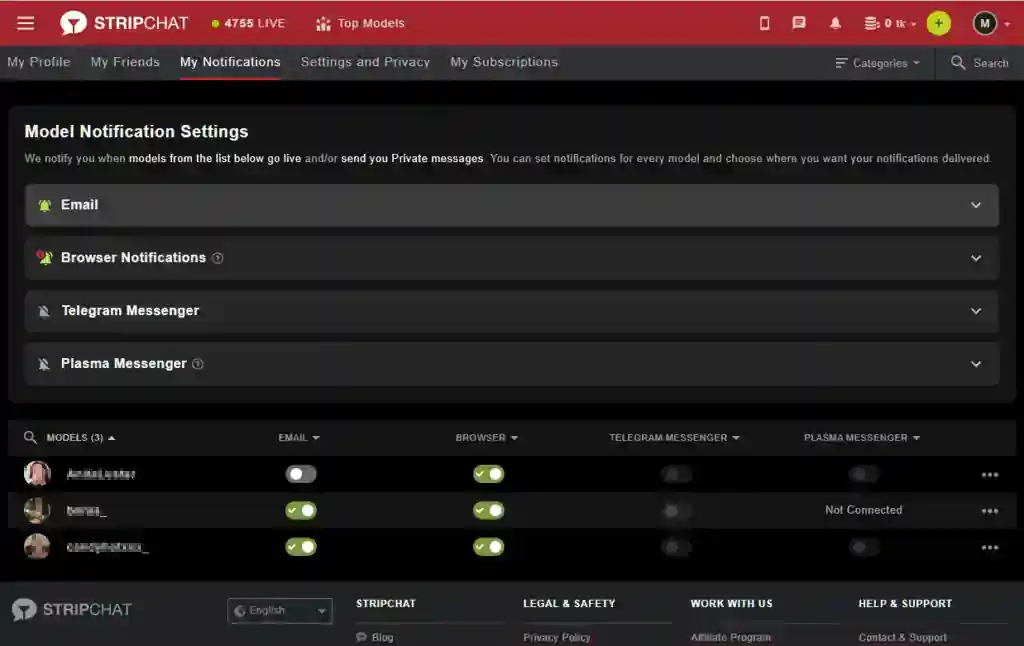This screenshot has height=646, width=1024.
Task: Click Not Connected text in second row
Action: (863, 510)
